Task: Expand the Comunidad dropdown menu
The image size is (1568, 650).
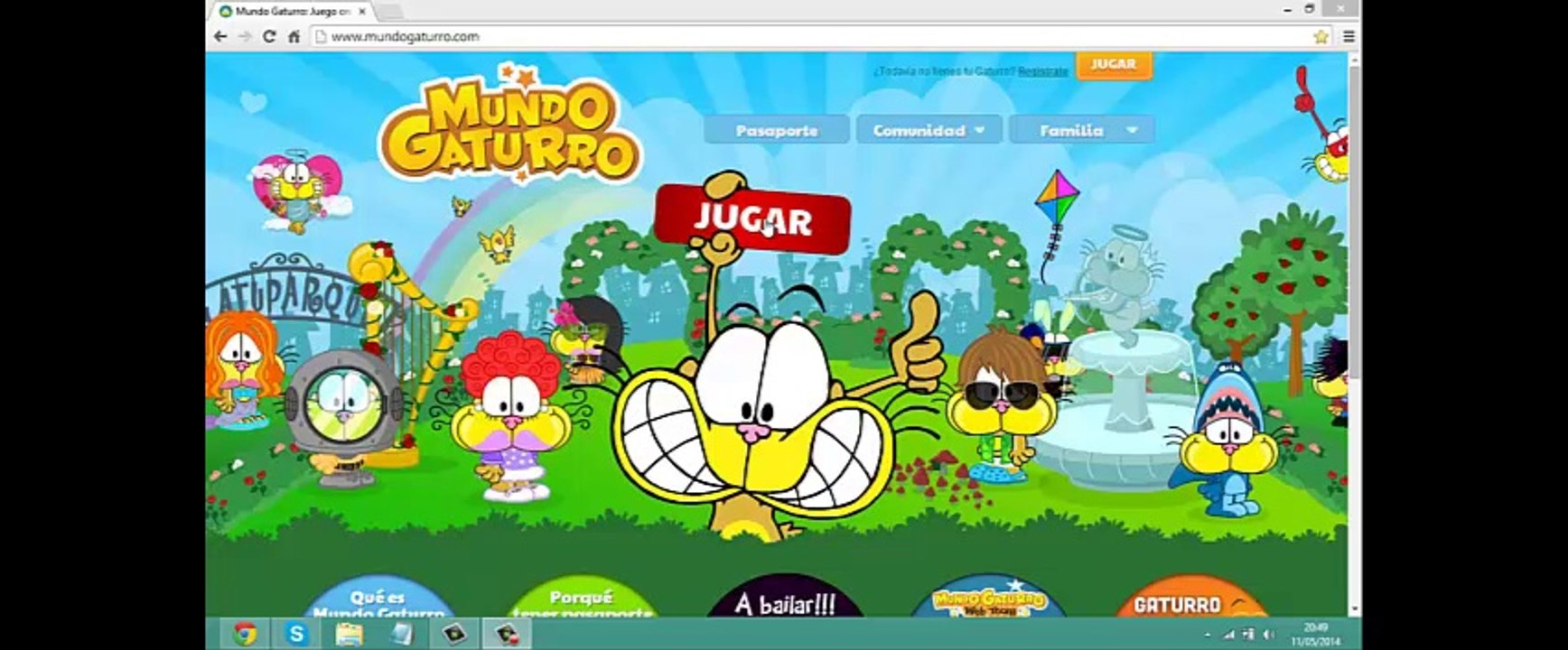Action: coord(929,130)
